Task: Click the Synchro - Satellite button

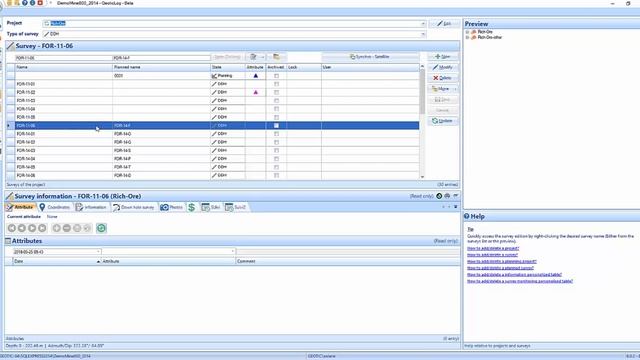Action: click(x=370, y=57)
